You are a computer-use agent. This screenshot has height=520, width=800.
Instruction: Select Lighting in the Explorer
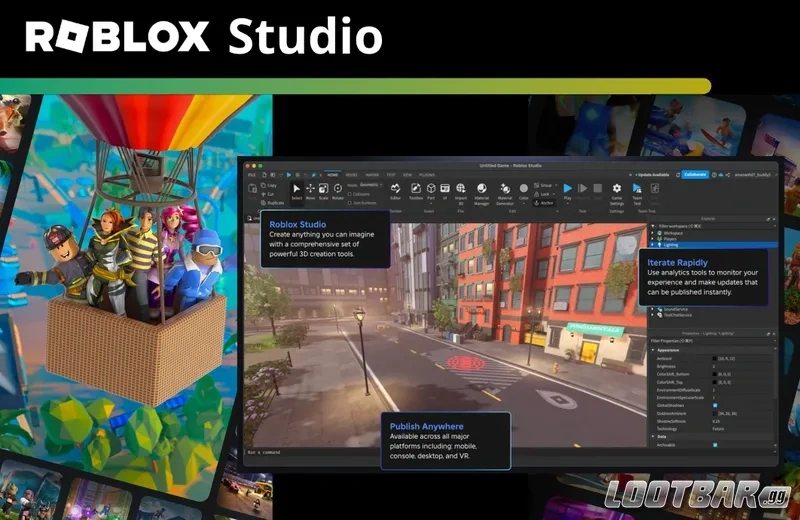[x=713, y=245]
